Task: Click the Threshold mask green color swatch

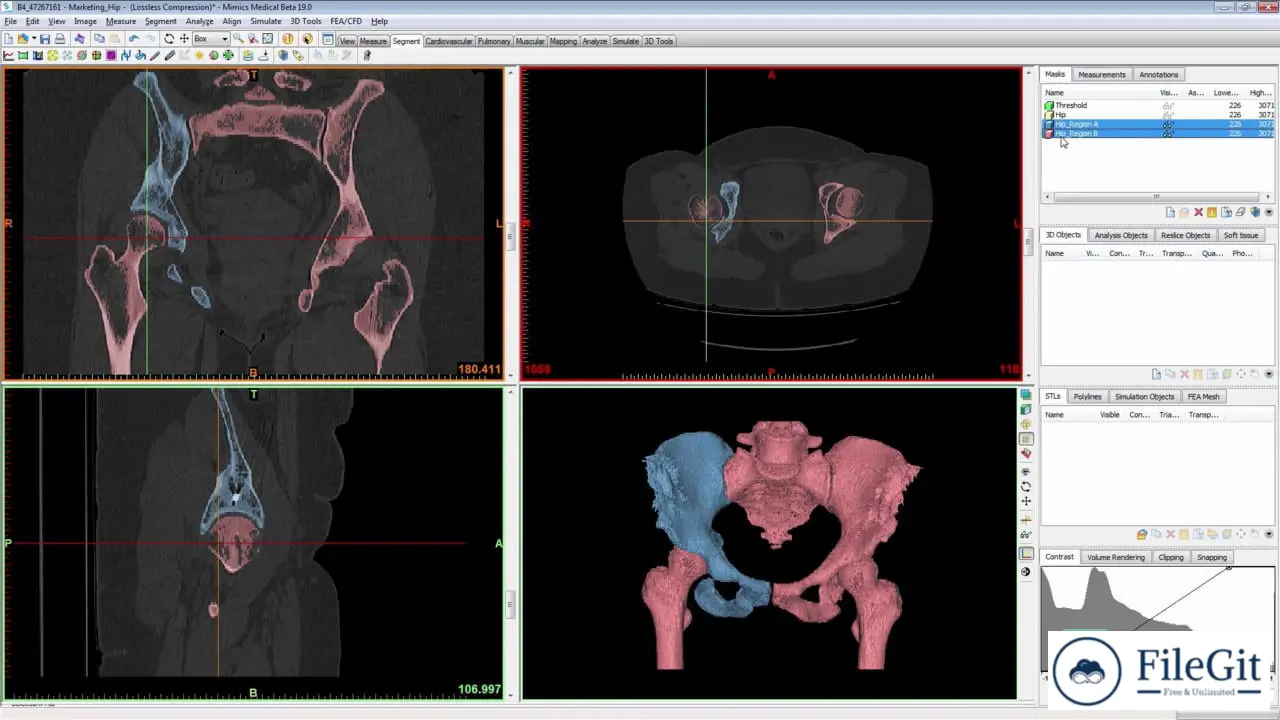Action: pos(1049,105)
